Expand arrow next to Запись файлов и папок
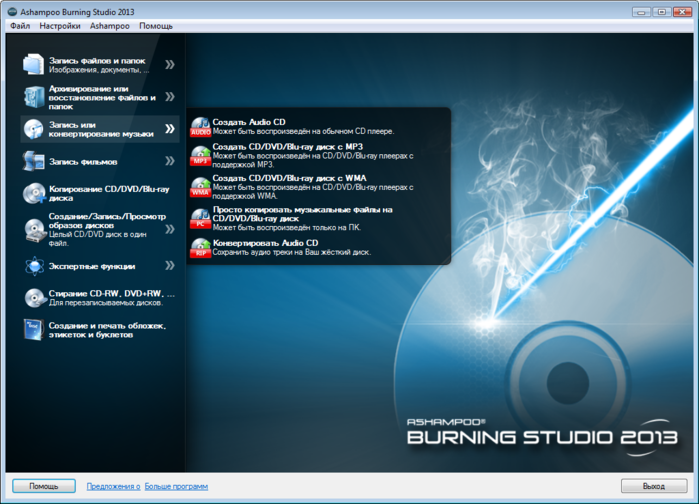The width and height of the screenshot is (699, 504). tap(170, 65)
